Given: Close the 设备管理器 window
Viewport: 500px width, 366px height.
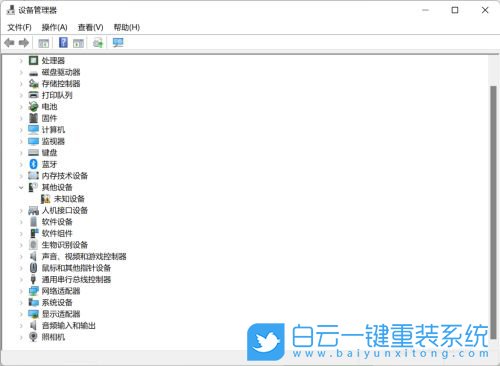Looking at the screenshot, I should point(485,10).
